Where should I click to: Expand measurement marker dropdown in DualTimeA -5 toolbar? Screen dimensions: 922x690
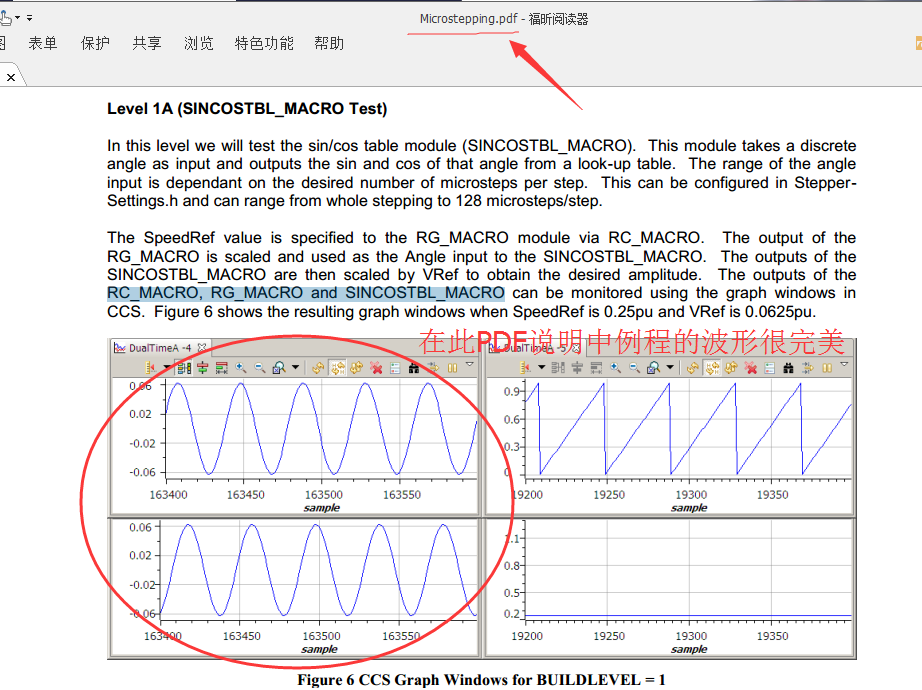click(542, 368)
